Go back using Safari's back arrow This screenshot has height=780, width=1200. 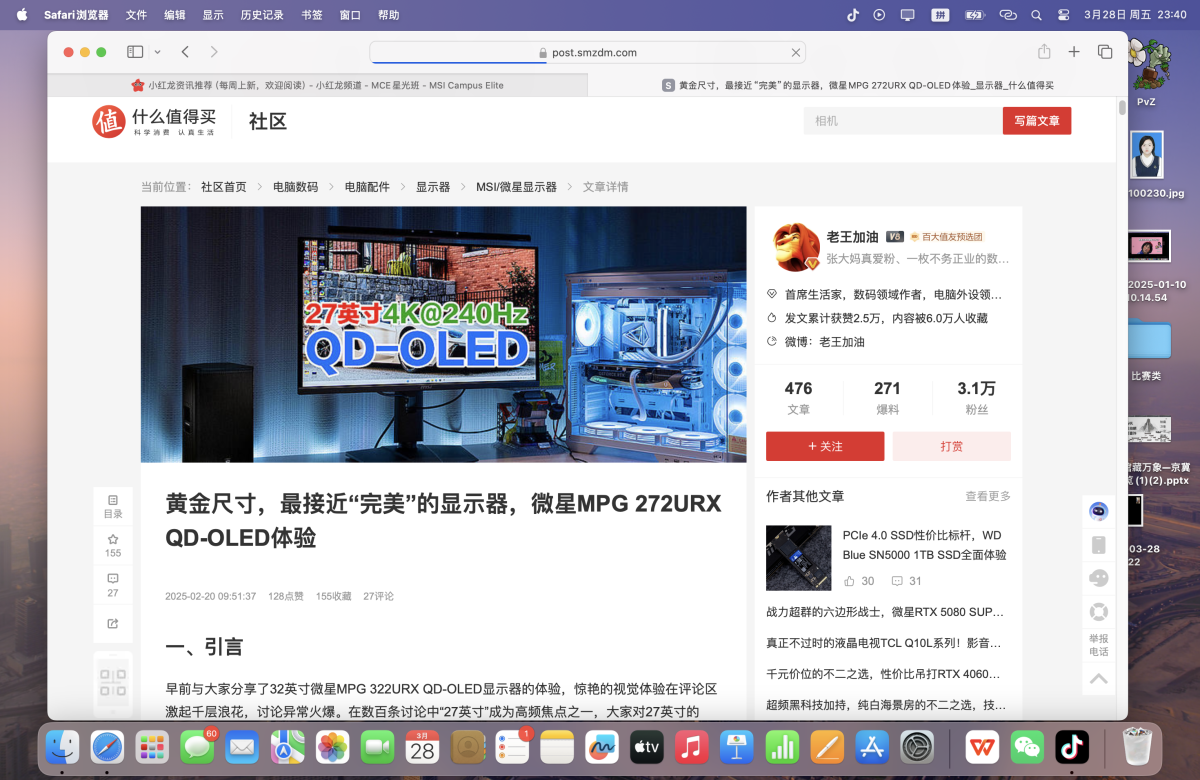point(185,52)
